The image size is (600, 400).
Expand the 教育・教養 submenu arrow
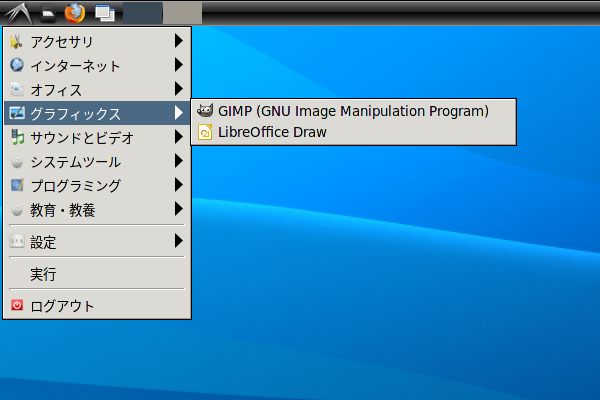point(179,209)
